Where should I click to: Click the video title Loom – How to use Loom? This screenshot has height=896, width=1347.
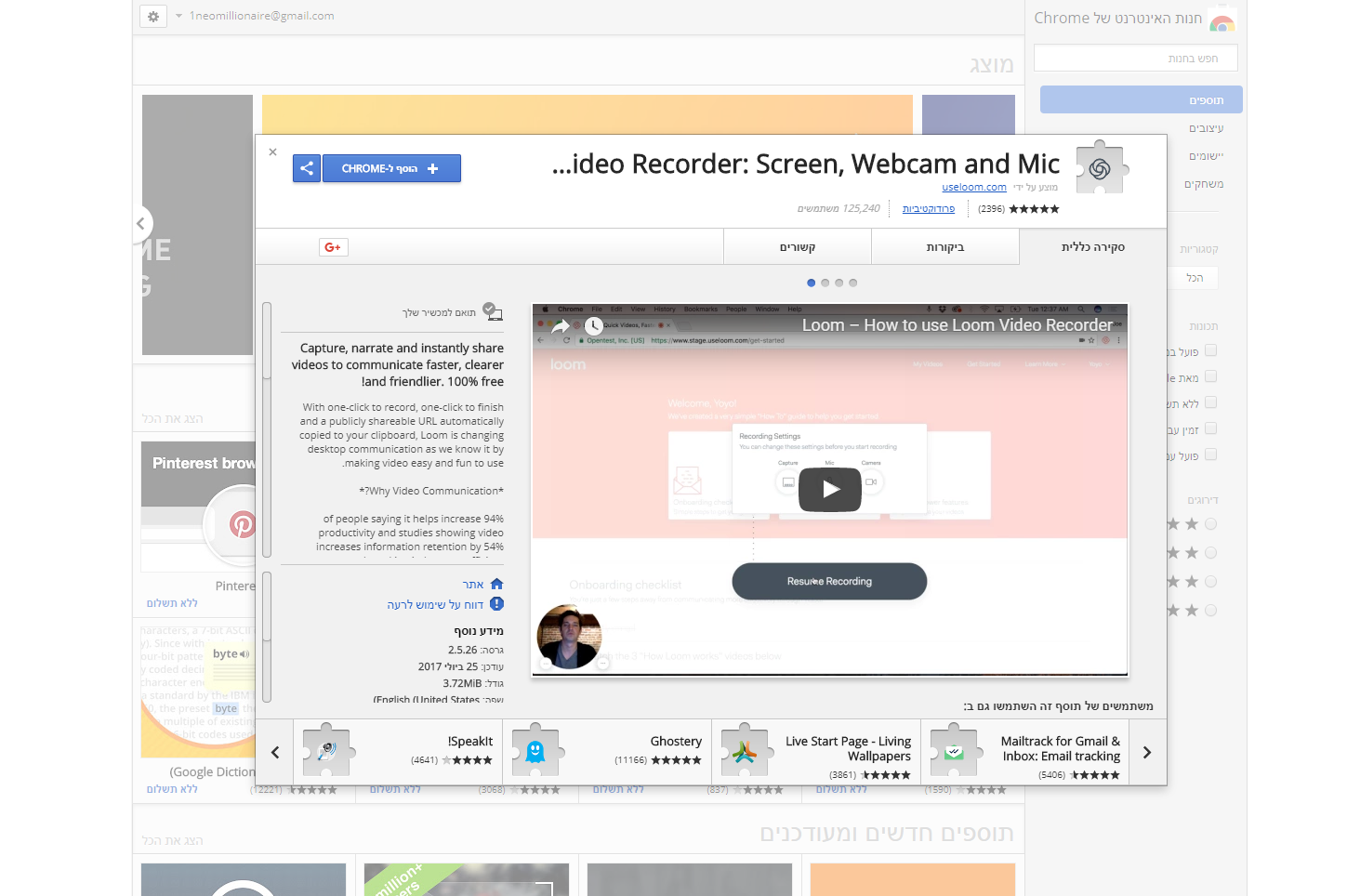[957, 325]
